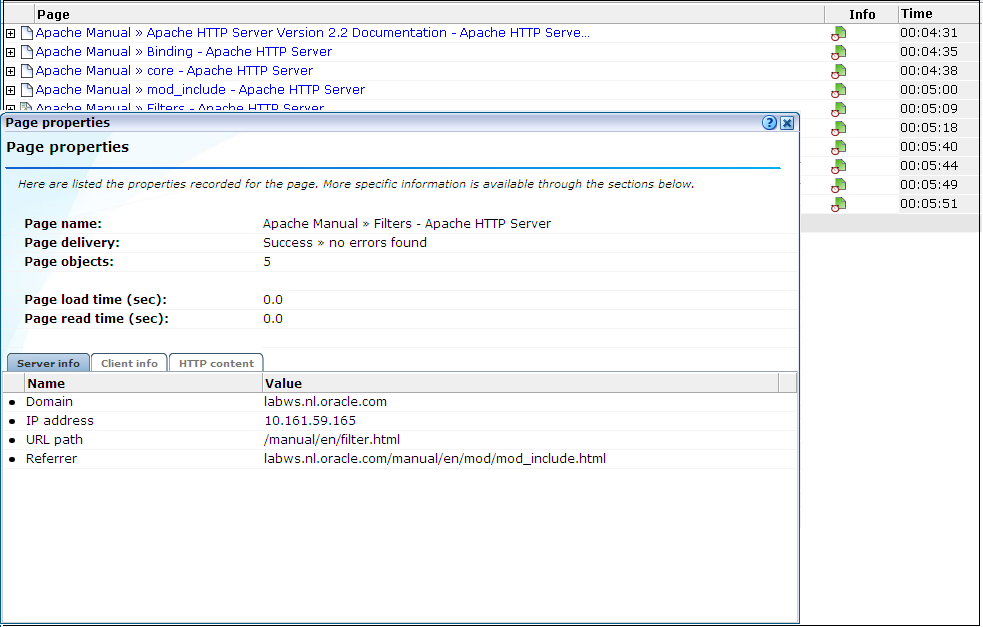This screenshot has height=627, width=983.
Task: Click the Domain name cell
Action: click(50, 402)
